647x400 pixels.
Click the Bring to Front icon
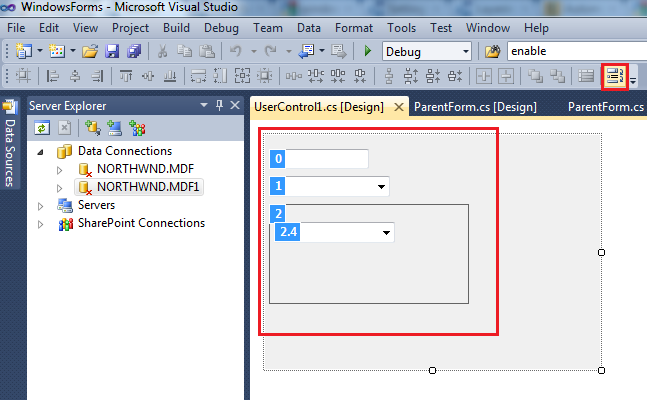coord(535,76)
